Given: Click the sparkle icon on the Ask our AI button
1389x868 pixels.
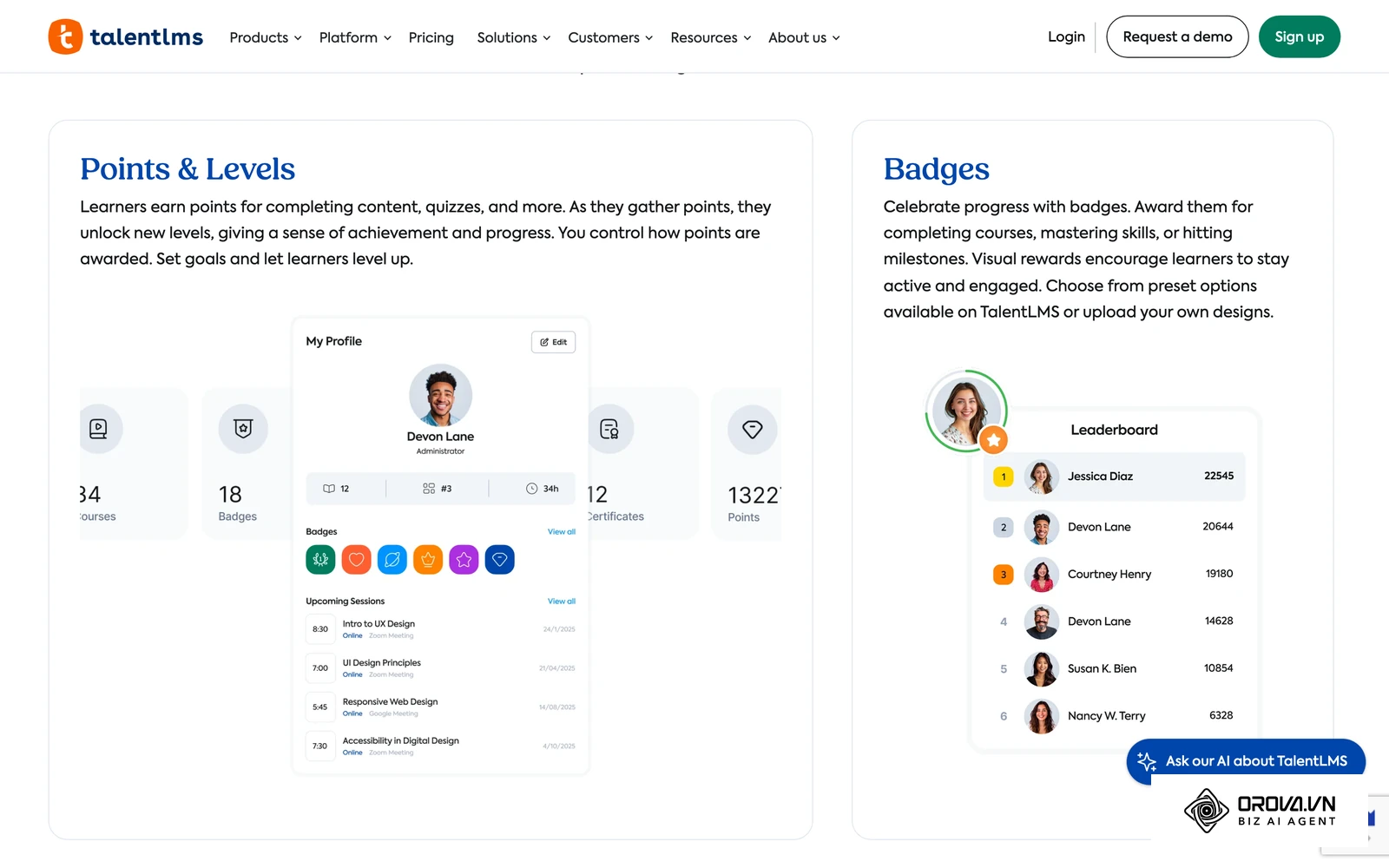Looking at the screenshot, I should (x=1147, y=761).
